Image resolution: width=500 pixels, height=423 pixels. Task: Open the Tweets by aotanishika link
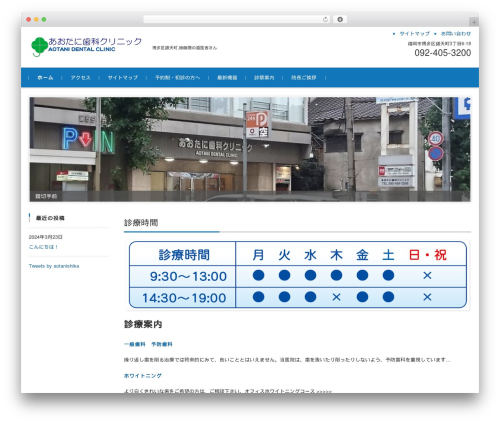point(54,266)
